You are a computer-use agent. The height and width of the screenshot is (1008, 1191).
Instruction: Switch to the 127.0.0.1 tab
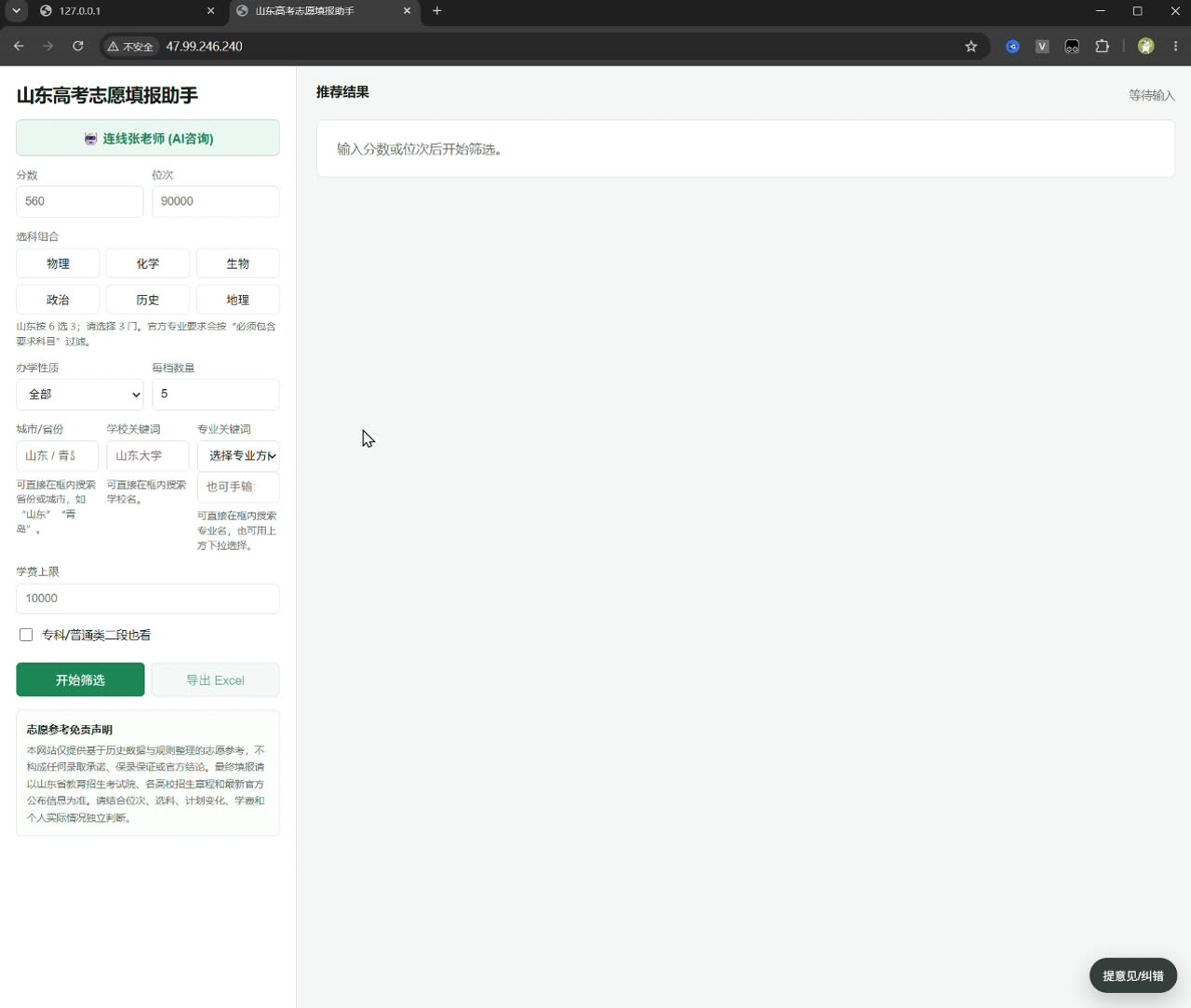127,11
